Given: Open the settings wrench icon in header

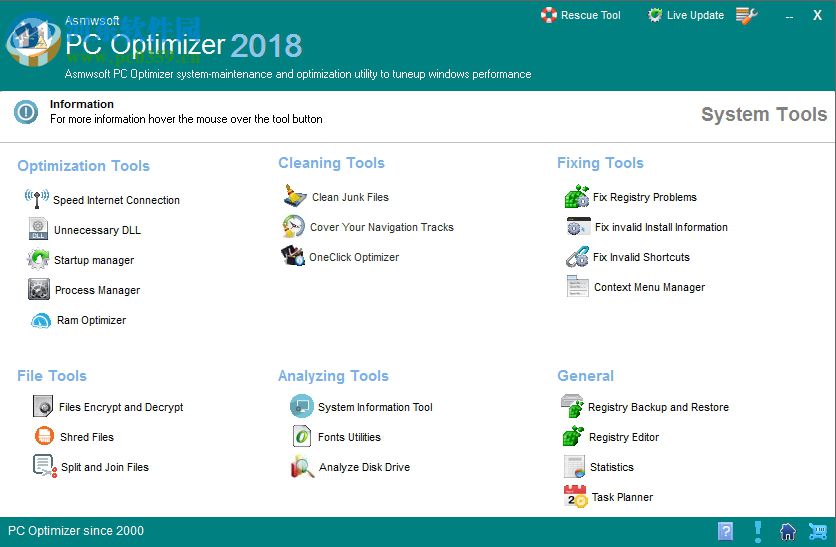Looking at the screenshot, I should click(x=746, y=15).
